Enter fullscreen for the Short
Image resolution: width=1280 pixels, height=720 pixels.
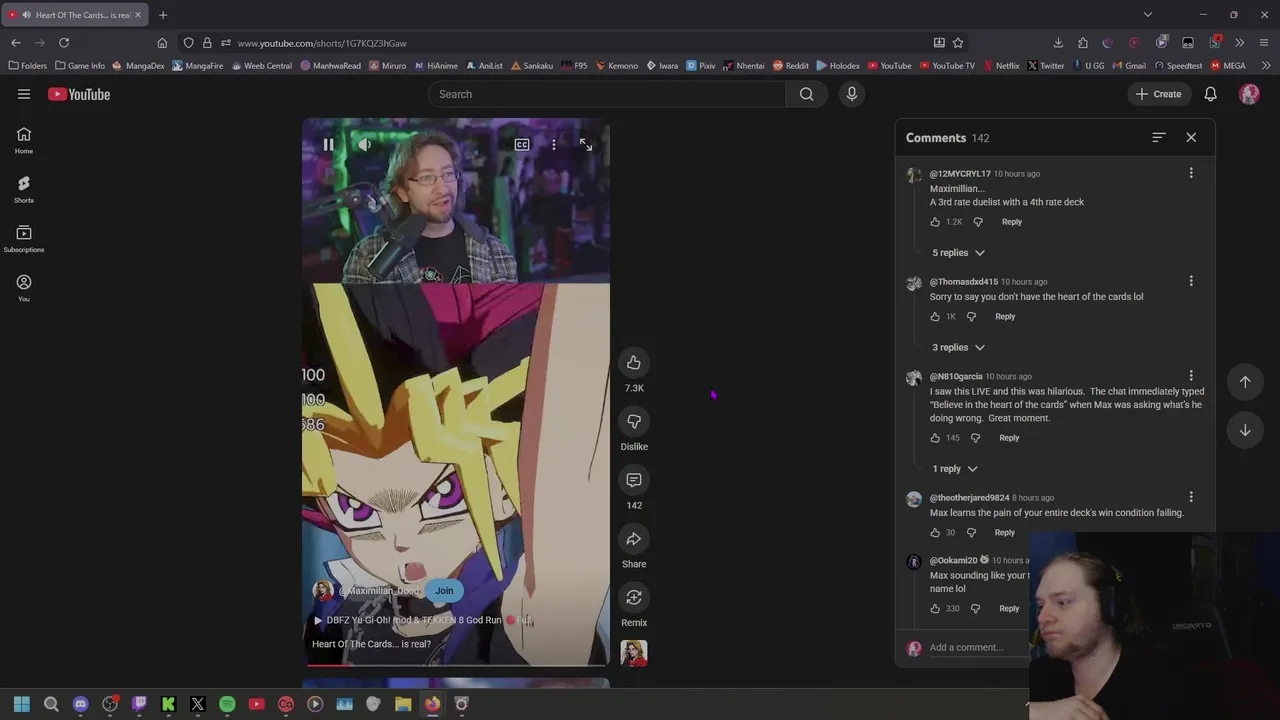586,145
